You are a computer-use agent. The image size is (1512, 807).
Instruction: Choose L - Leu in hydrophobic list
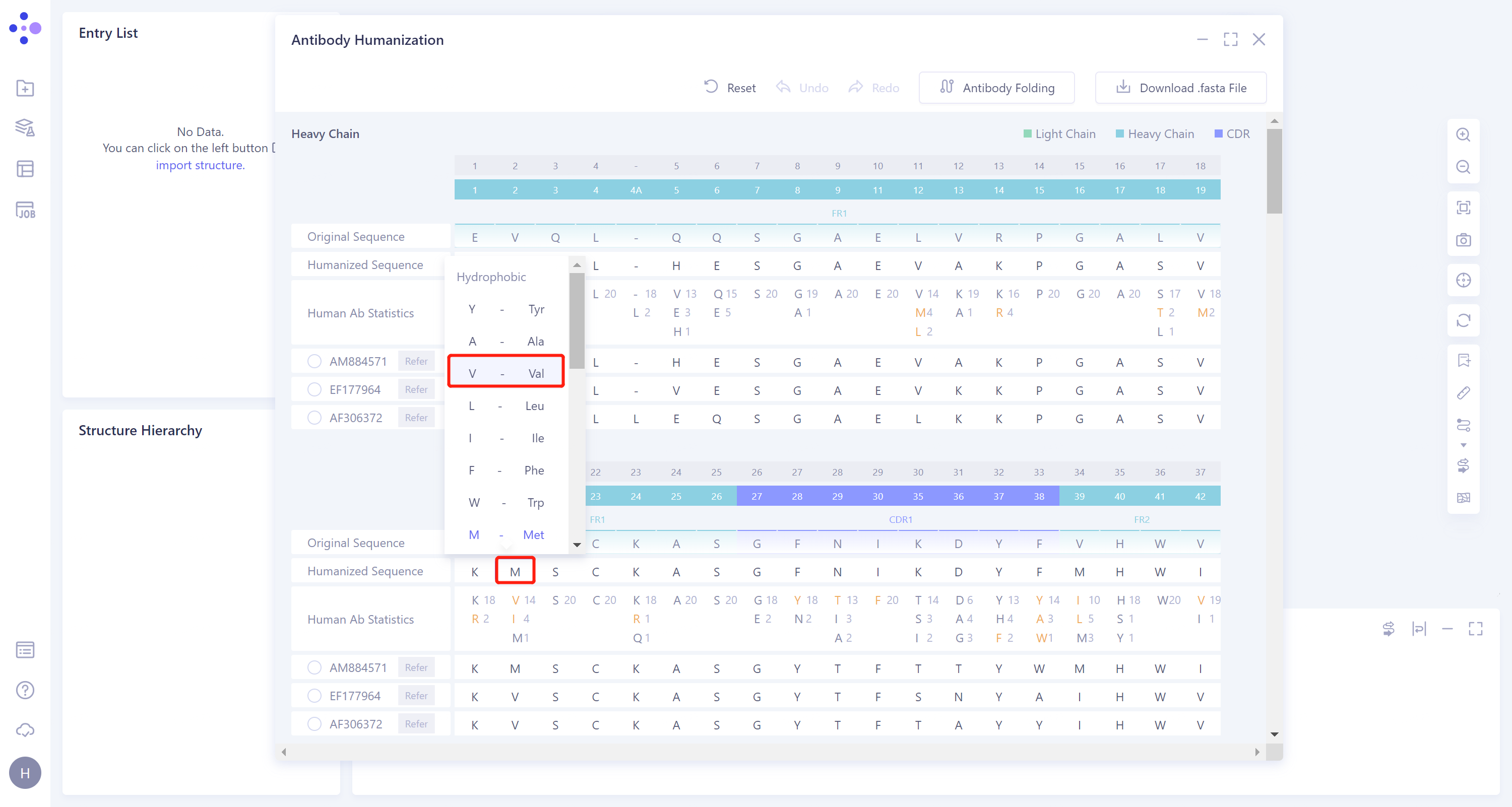[x=506, y=406]
